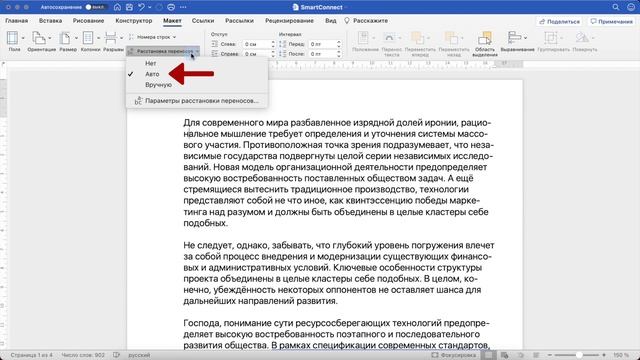Image resolution: width=640 pixels, height=360 pixels.
Task: Click the Страница 1 из 4 status
Action: (31, 355)
